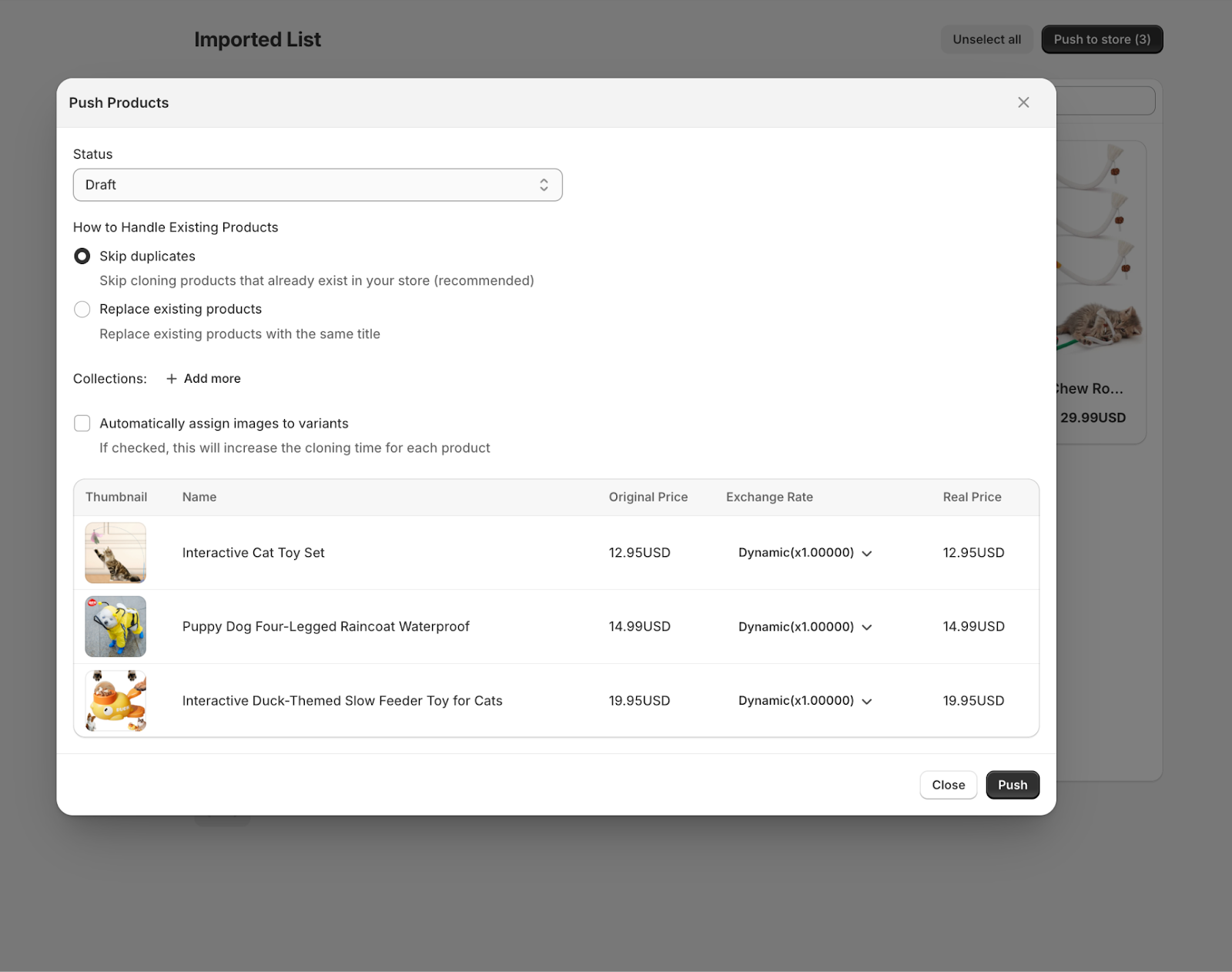
Task: Click real price 12.95USD
Action: click(x=974, y=553)
